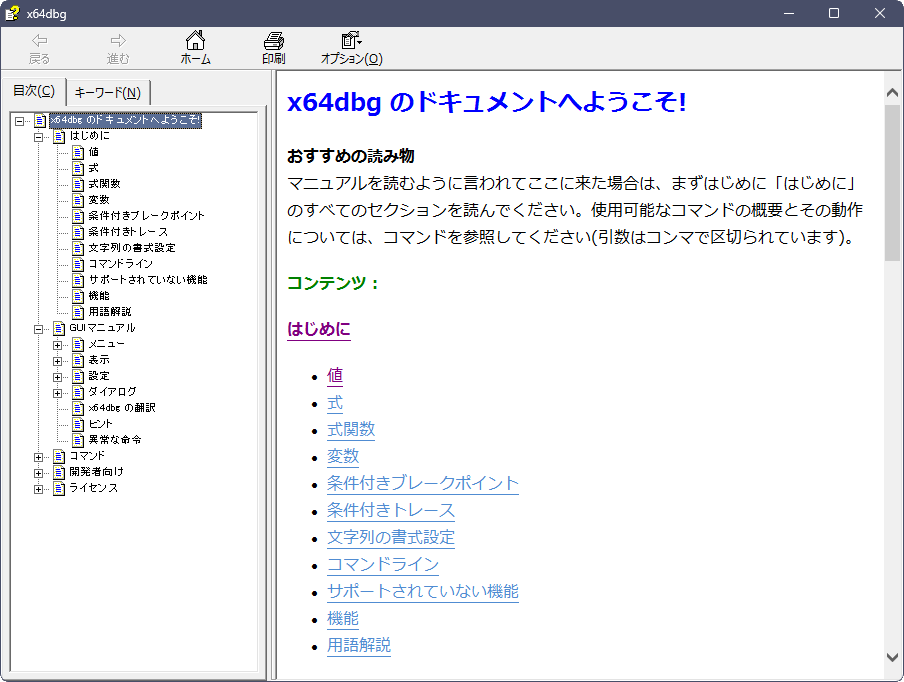This screenshot has width=904, height=682.
Task: Click the x64dbg help app icon in title bar
Action: pos(12,13)
